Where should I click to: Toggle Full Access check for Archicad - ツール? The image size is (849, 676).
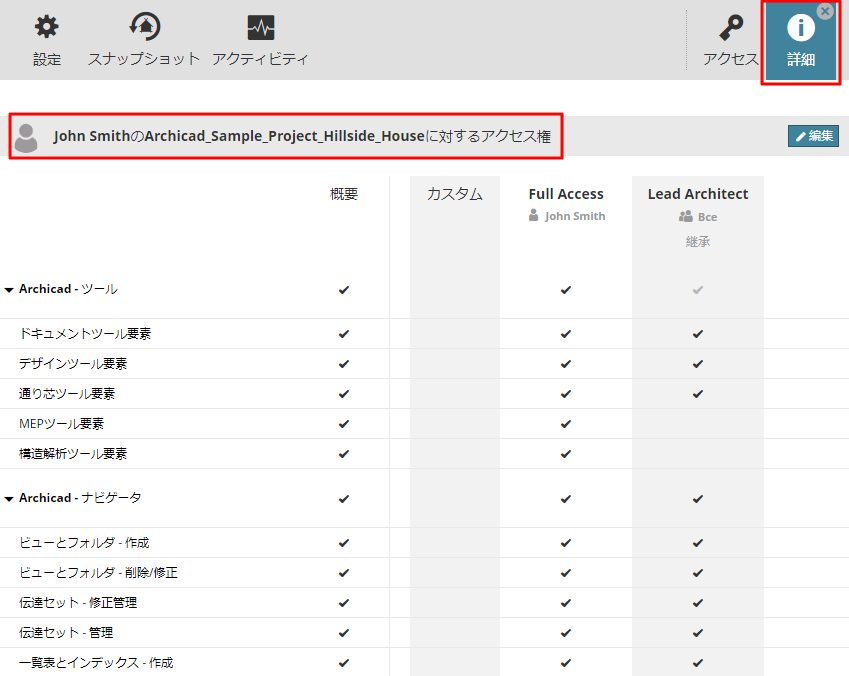(x=566, y=290)
